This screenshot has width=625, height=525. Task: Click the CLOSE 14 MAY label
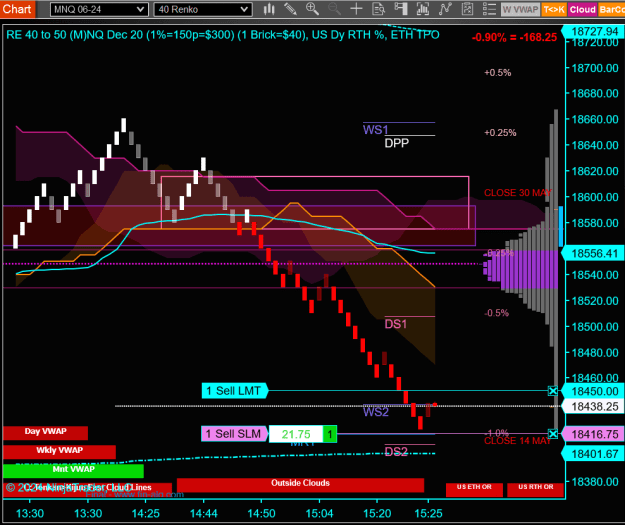[517, 441]
